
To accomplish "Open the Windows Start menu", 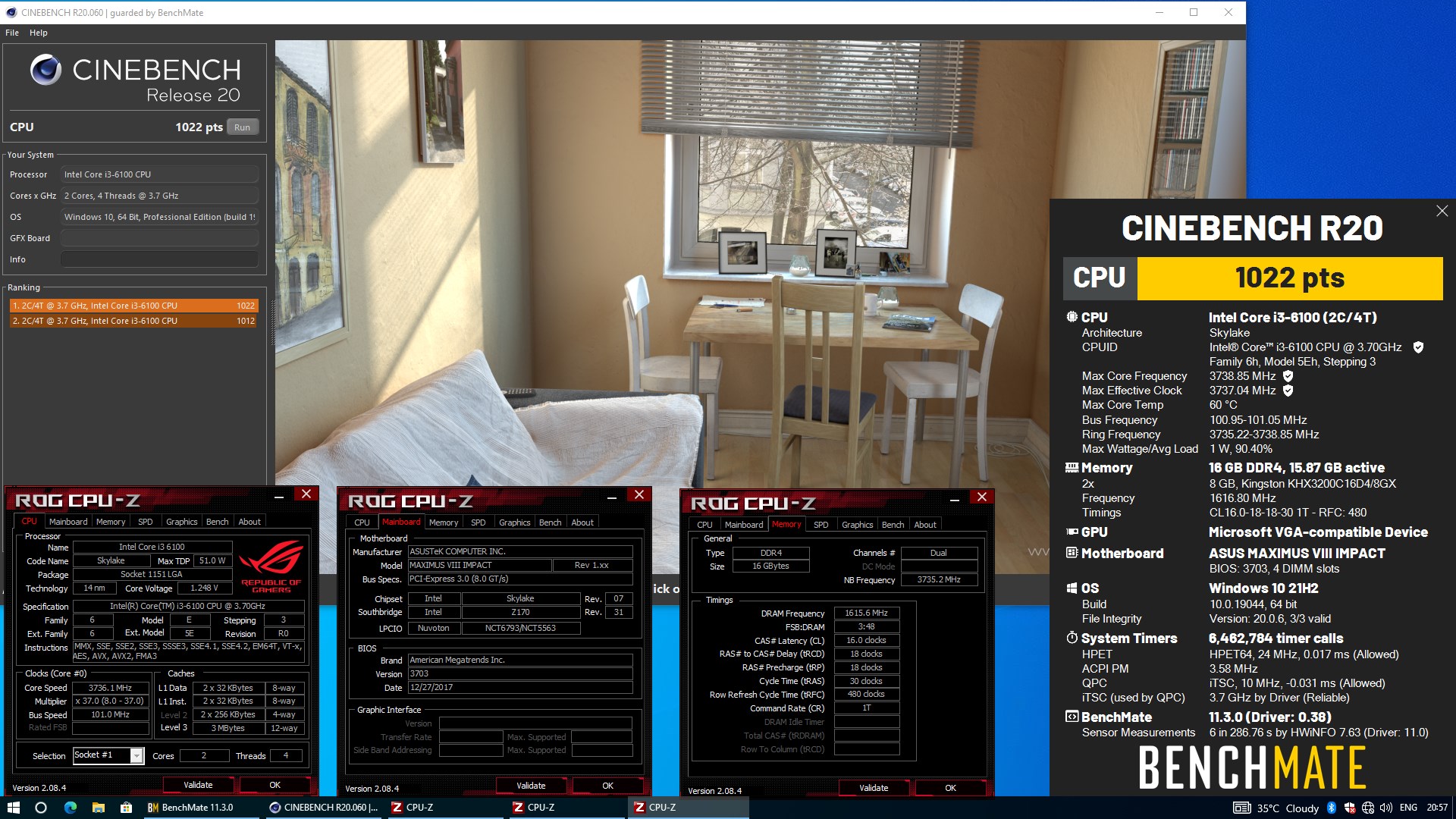I will (x=13, y=808).
